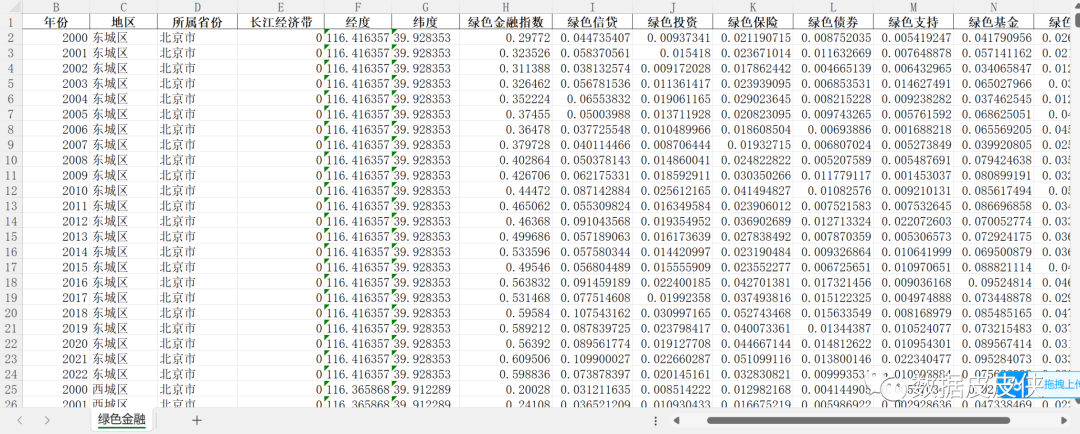The width and height of the screenshot is (1080, 434).
Task: Select green credit value 0.109900027
Action: 592,358
